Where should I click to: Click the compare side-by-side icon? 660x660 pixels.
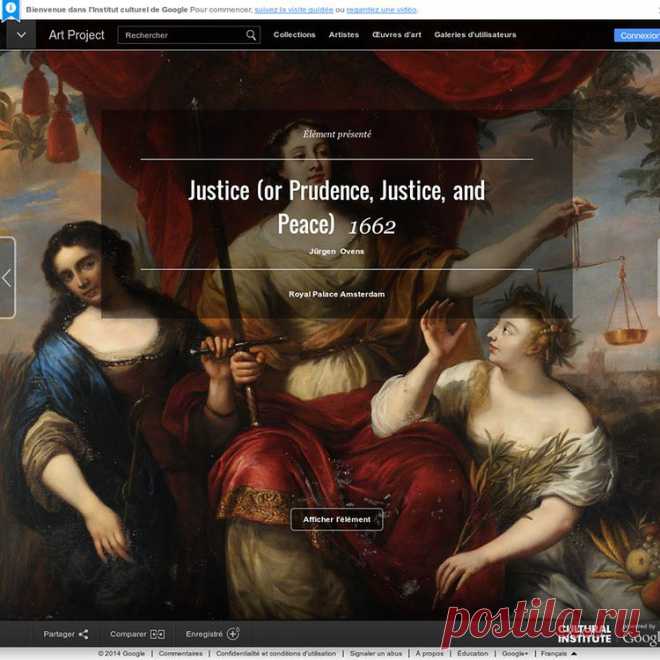[x=157, y=634]
